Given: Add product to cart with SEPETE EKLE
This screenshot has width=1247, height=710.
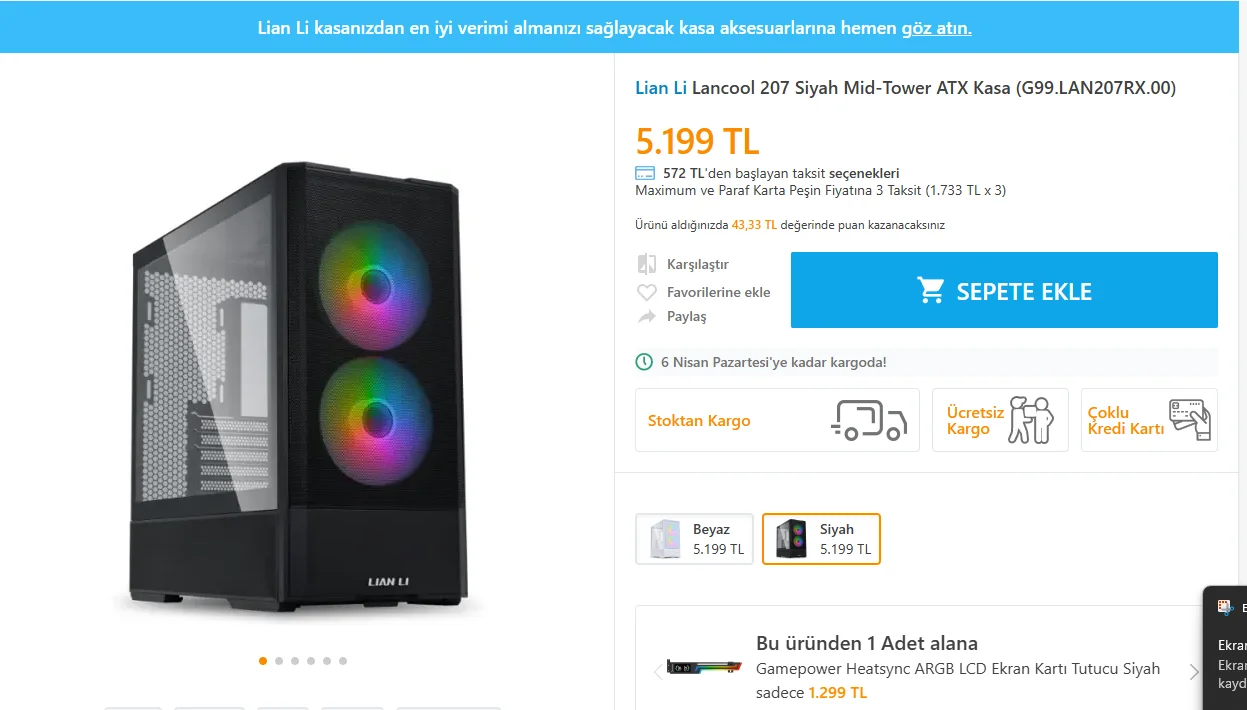Looking at the screenshot, I should (1004, 290).
